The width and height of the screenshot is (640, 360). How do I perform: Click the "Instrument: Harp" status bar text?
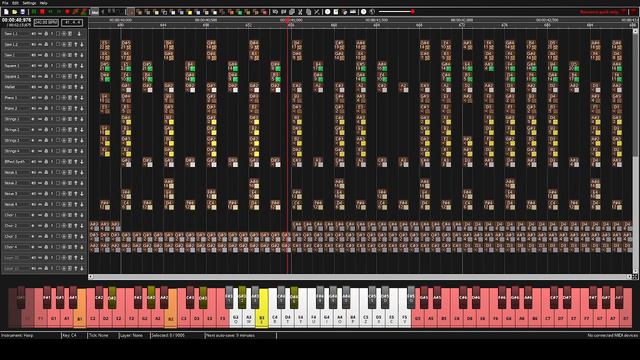coord(17,335)
